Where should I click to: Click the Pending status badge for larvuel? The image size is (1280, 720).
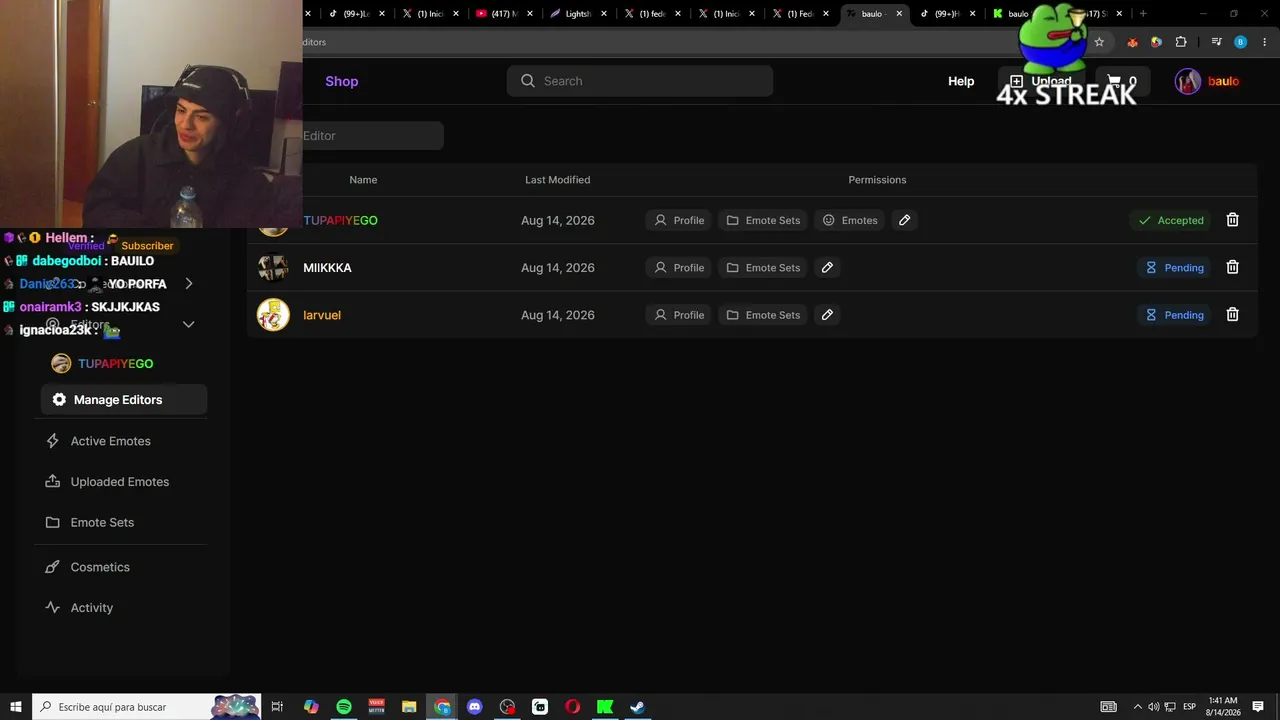(1175, 314)
